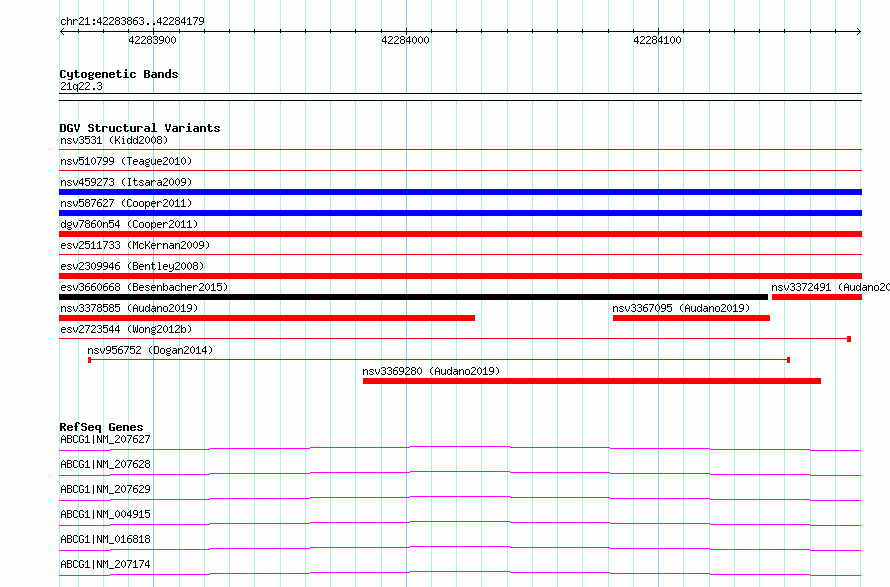
Task: Click the 42284100 ruler position
Action: pyautogui.click(x=657, y=40)
